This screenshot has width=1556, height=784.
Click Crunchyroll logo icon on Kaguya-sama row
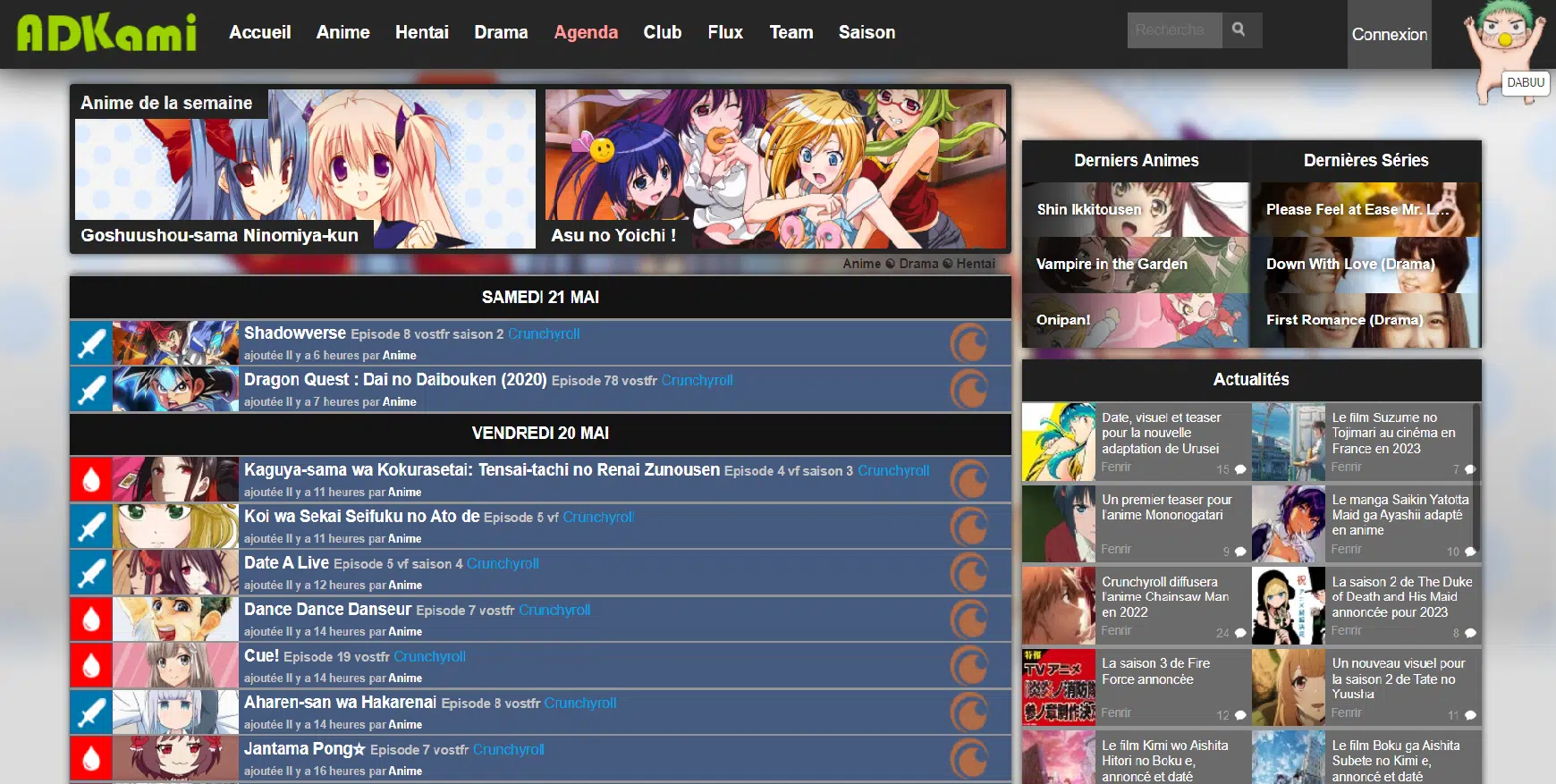point(969,480)
